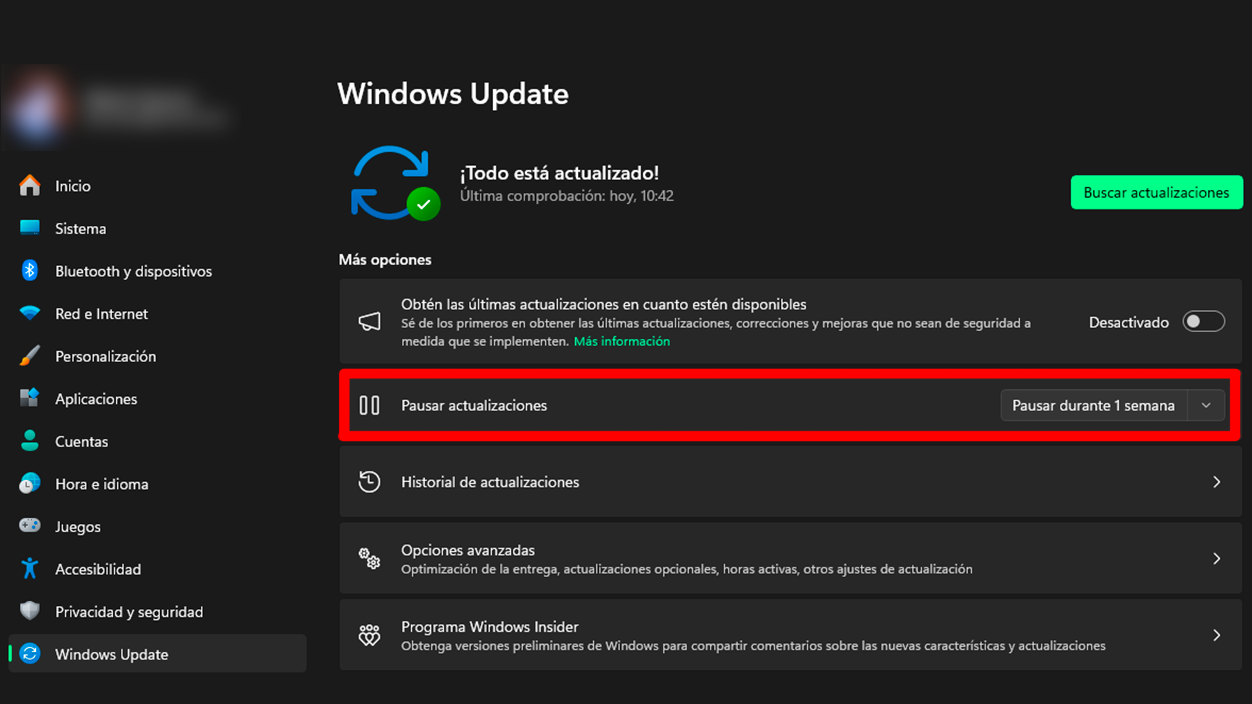
Task: Click the Pausar actualizaciones pause icon
Action: (x=370, y=405)
